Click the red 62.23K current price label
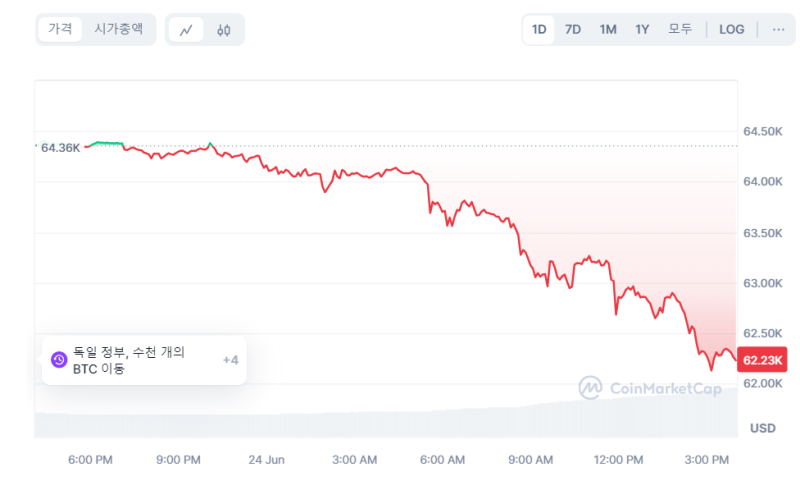The image size is (800, 481). point(764,360)
